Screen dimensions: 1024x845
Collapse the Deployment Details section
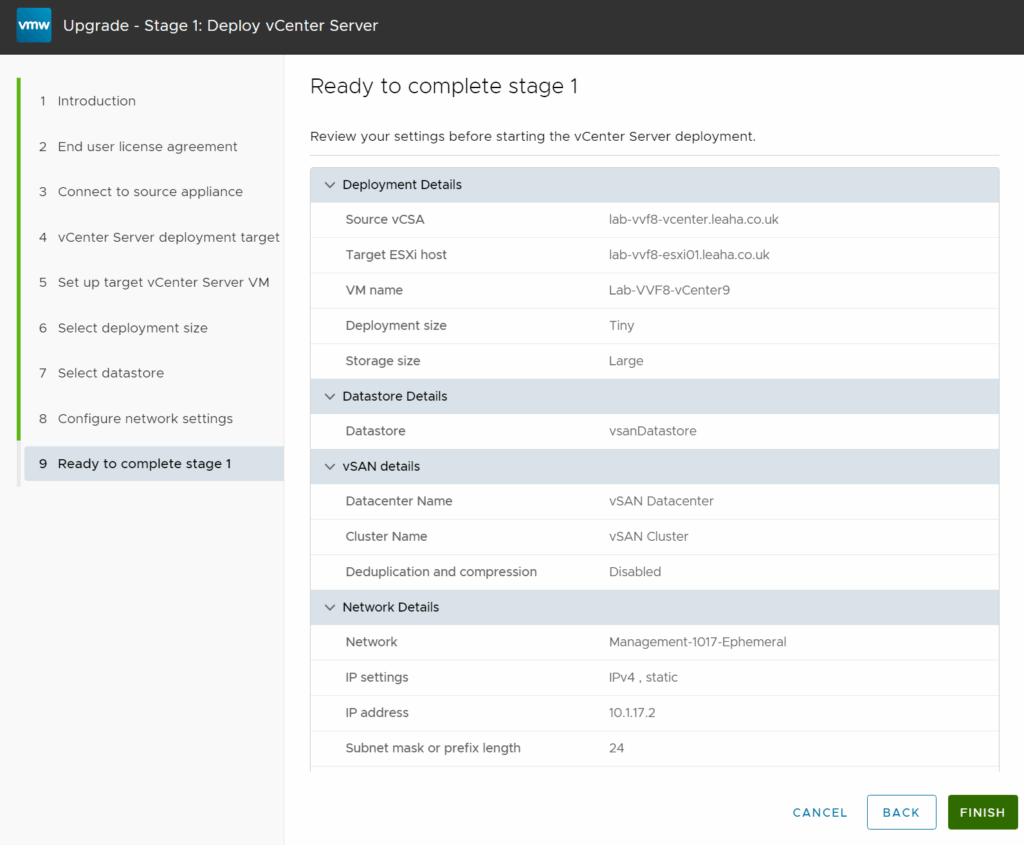coord(330,185)
